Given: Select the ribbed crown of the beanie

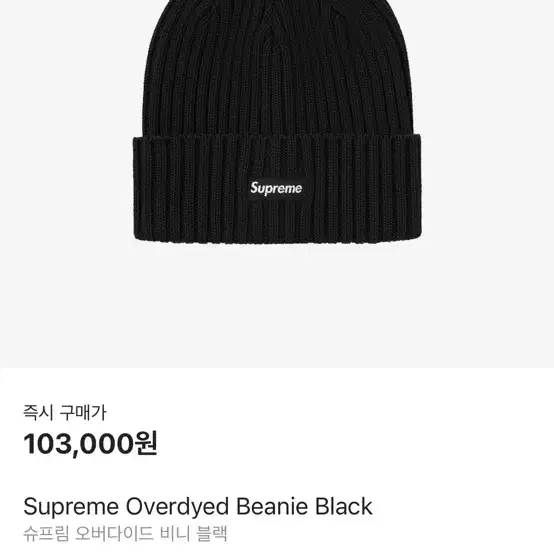Looking at the screenshot, I should pos(277,67).
